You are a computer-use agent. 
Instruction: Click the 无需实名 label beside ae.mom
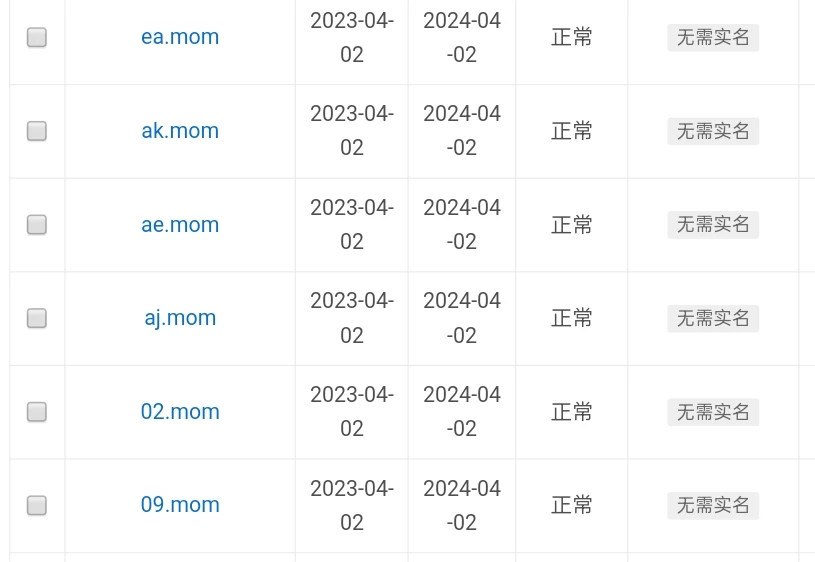click(713, 225)
